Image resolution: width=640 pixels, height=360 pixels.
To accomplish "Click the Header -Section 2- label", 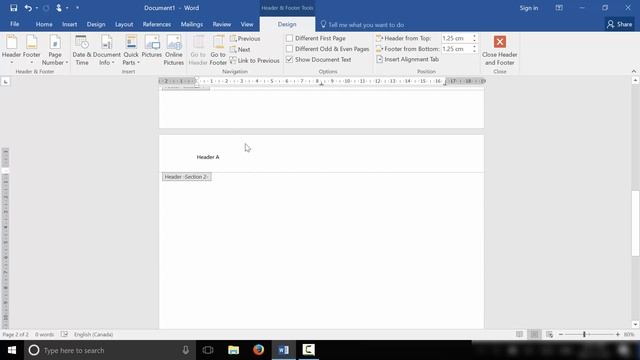I will coord(187,177).
